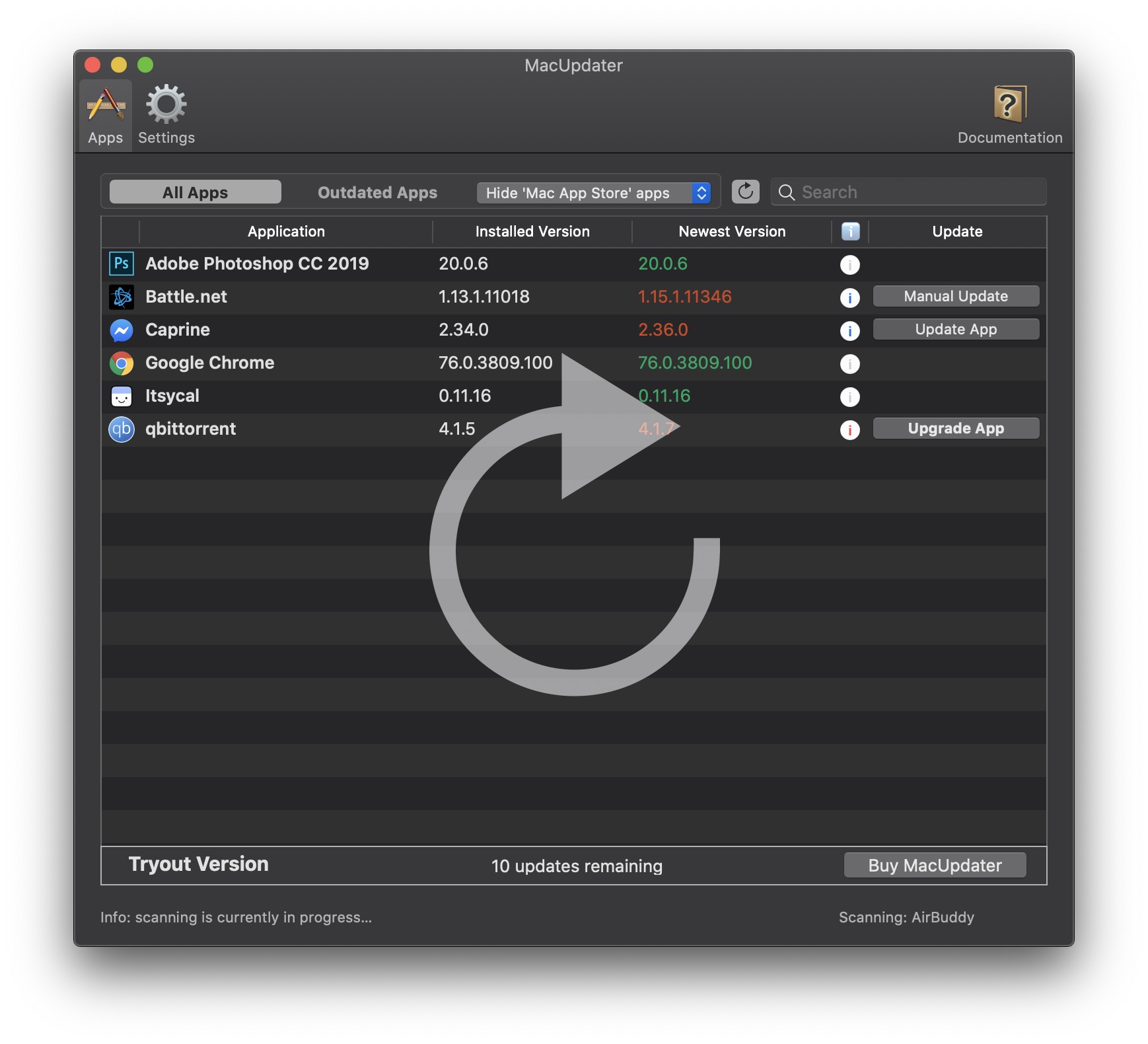This screenshot has height=1044, width=1148.
Task: Click installed version 76.0.3809.100
Action: click(495, 363)
